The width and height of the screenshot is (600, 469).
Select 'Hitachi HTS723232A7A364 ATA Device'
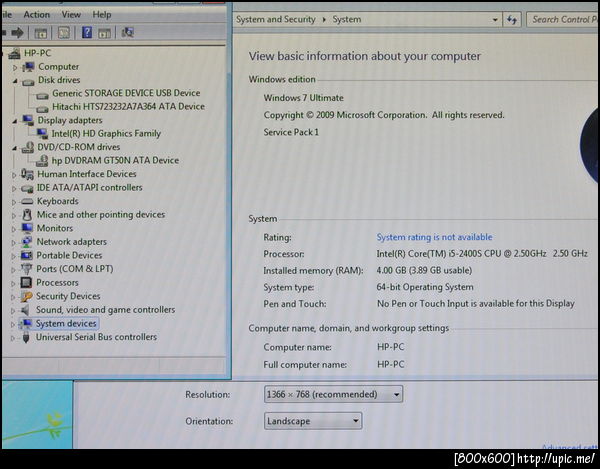(x=128, y=106)
